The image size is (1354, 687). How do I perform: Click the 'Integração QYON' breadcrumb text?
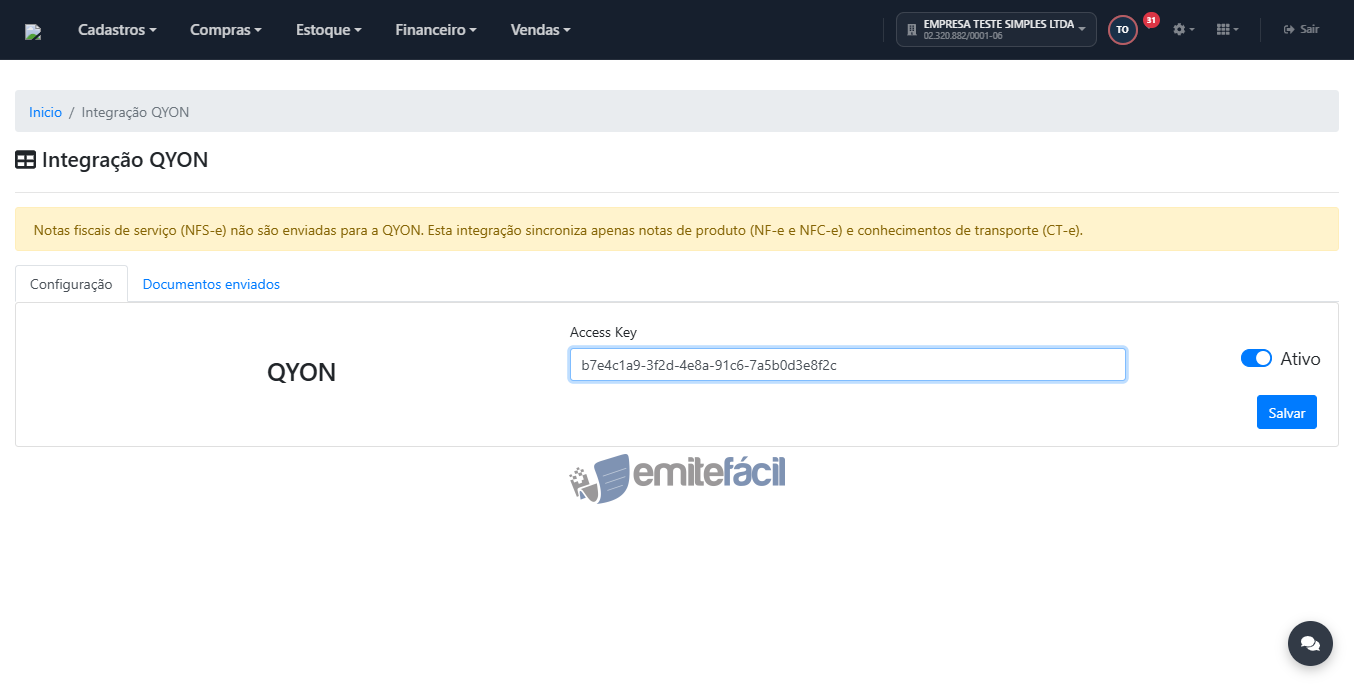coord(135,112)
